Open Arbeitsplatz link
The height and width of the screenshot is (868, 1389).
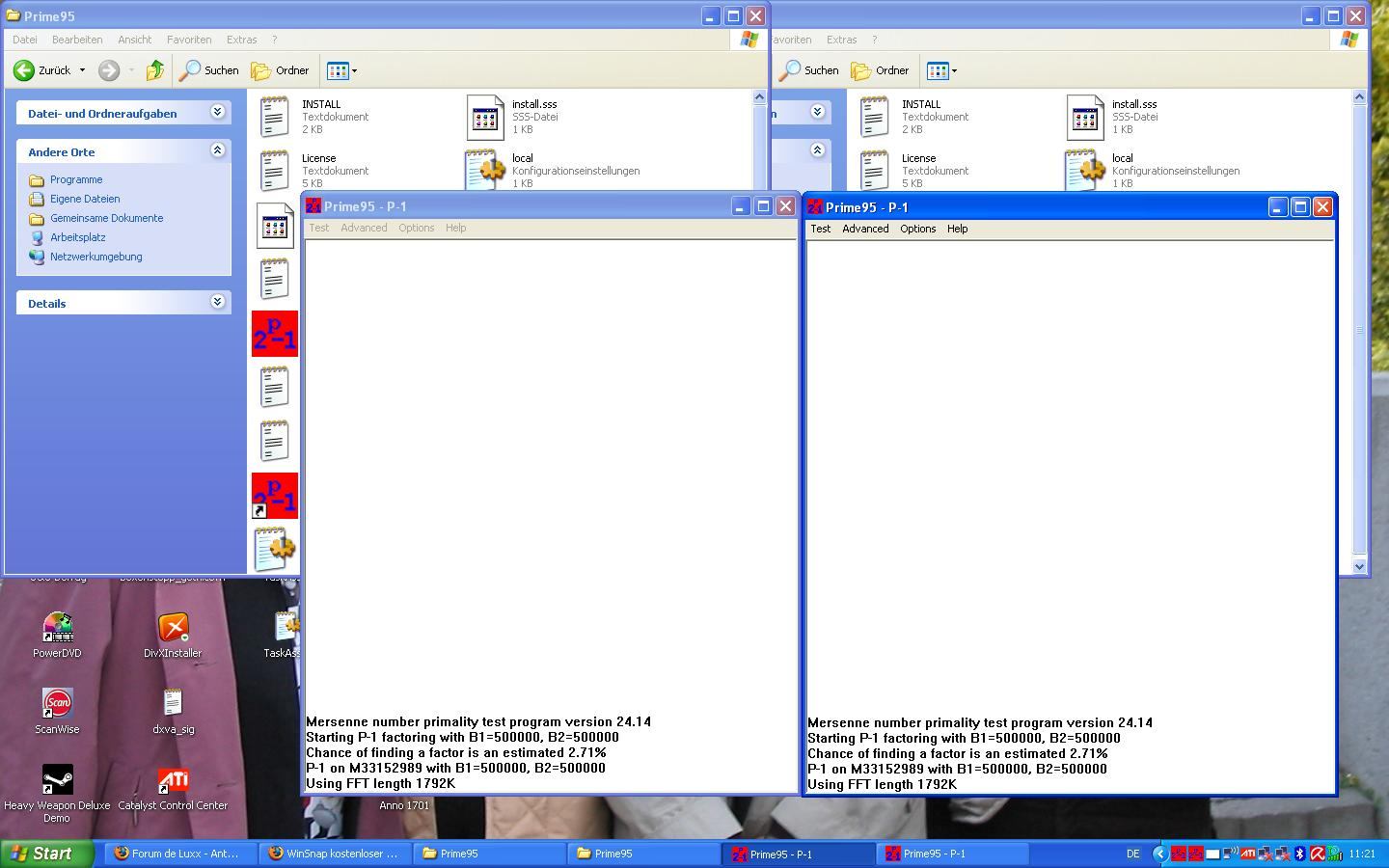(78, 237)
